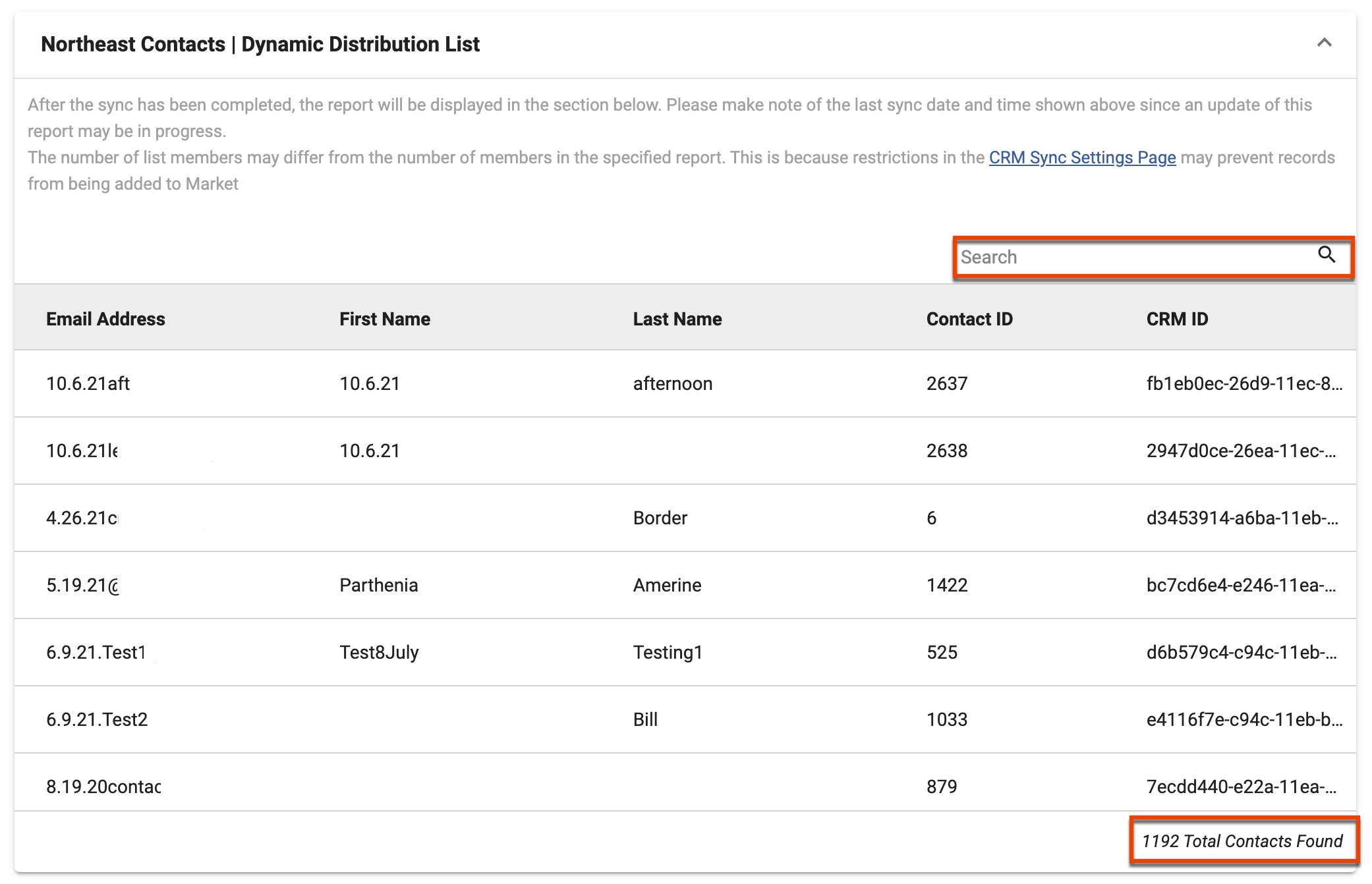Select the contact named Bill
Image resolution: width=1372 pixels, height=884 pixels.
click(x=644, y=719)
